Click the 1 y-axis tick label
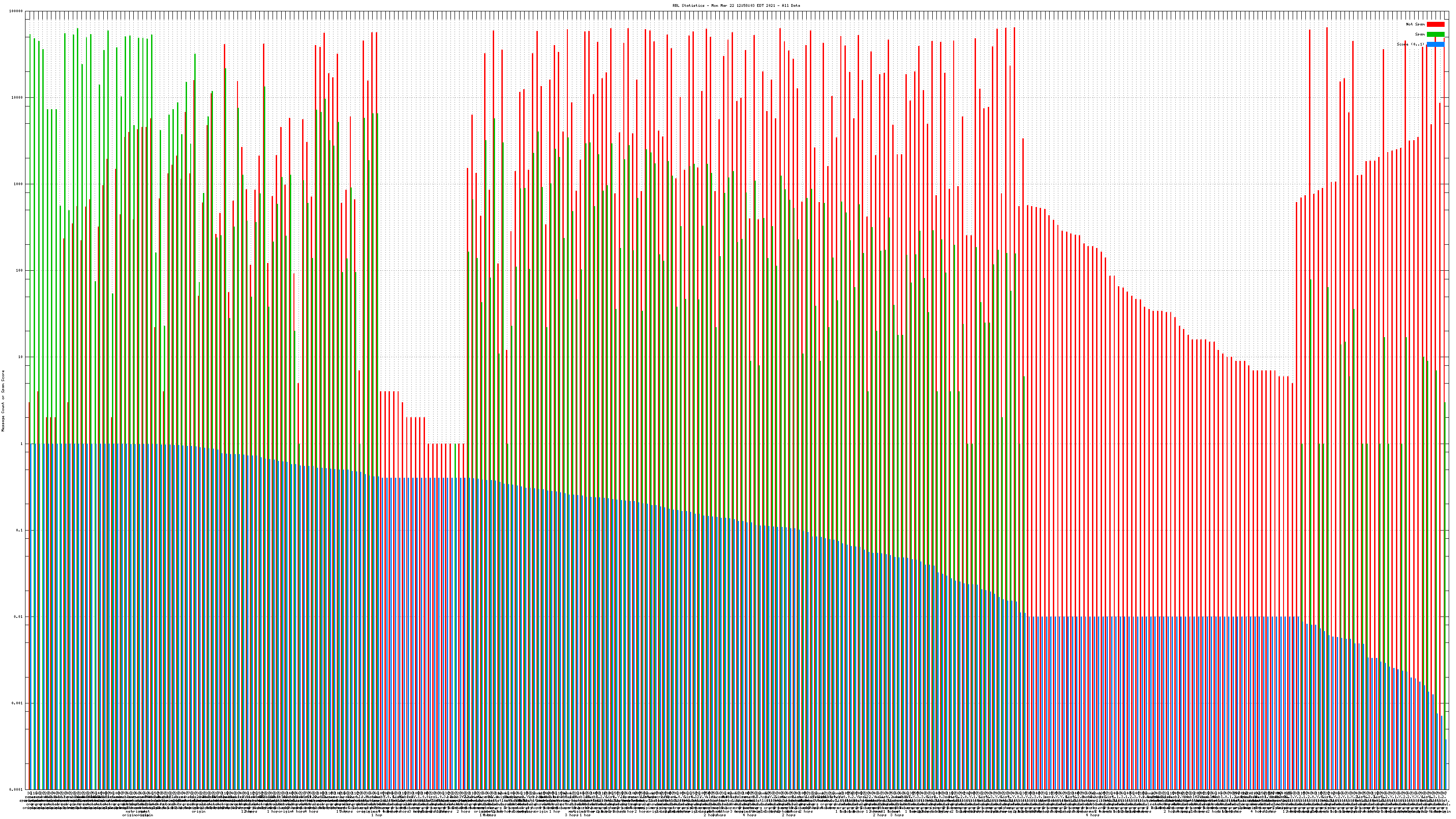This screenshot has height=819, width=1456. pos(22,444)
